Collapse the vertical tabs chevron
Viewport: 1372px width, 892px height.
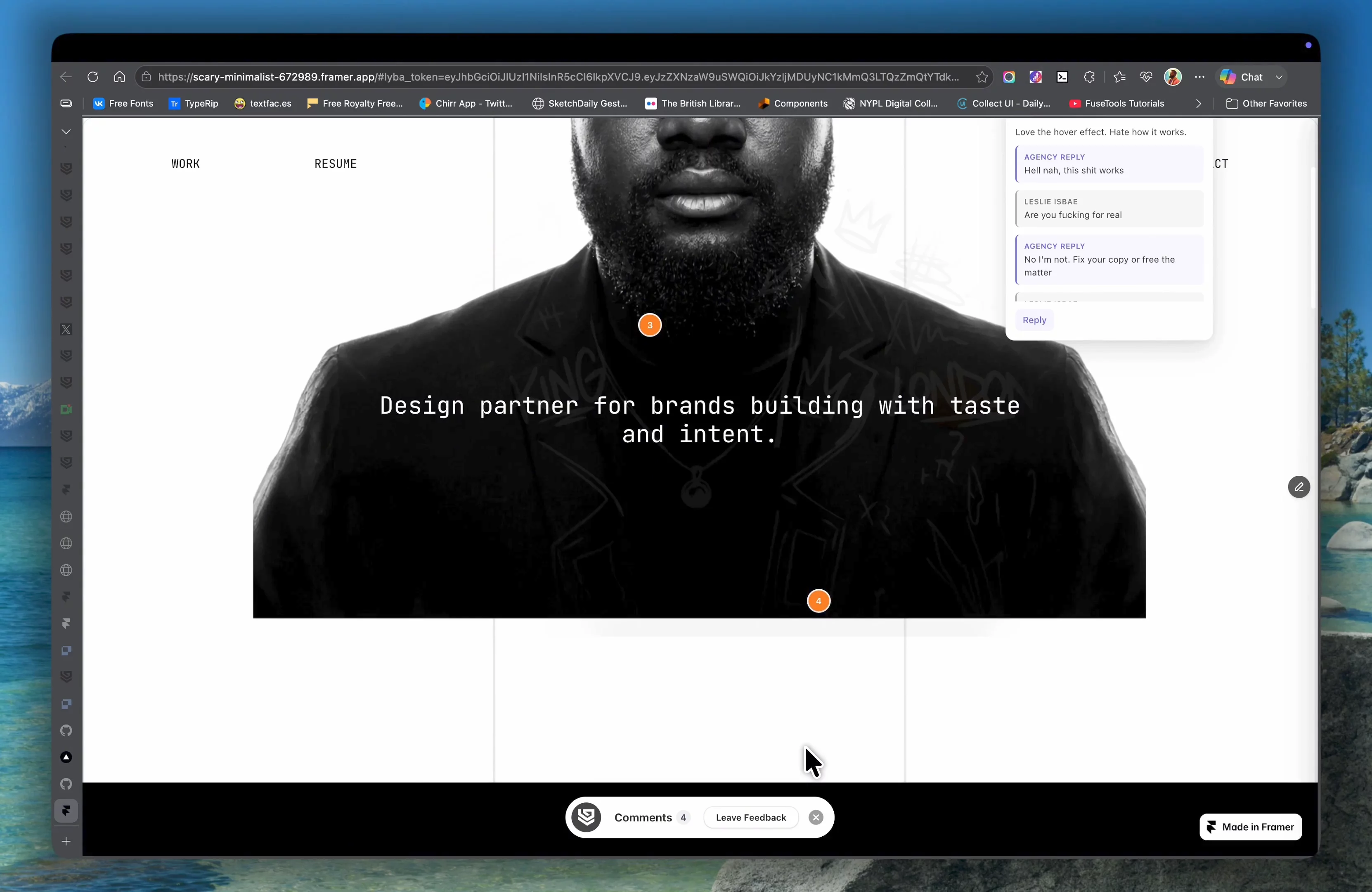coord(66,131)
